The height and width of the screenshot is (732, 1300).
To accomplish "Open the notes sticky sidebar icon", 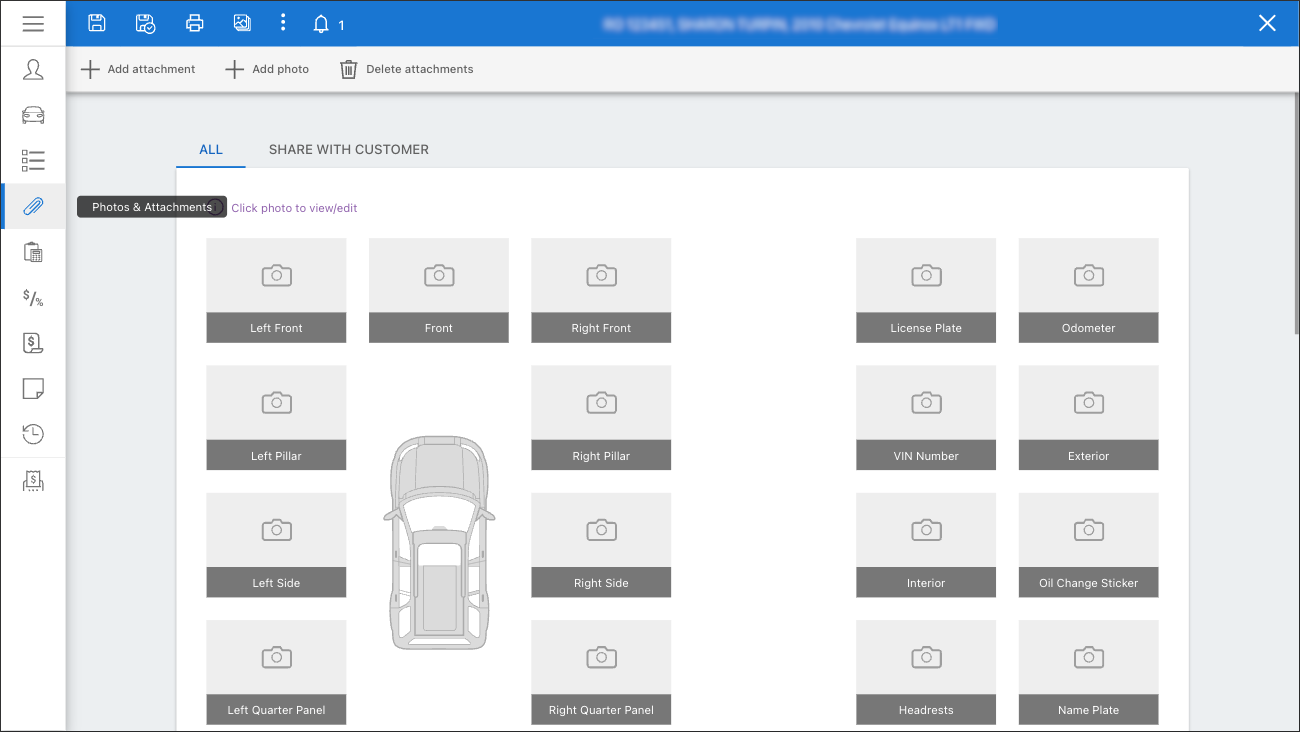I will (33, 389).
